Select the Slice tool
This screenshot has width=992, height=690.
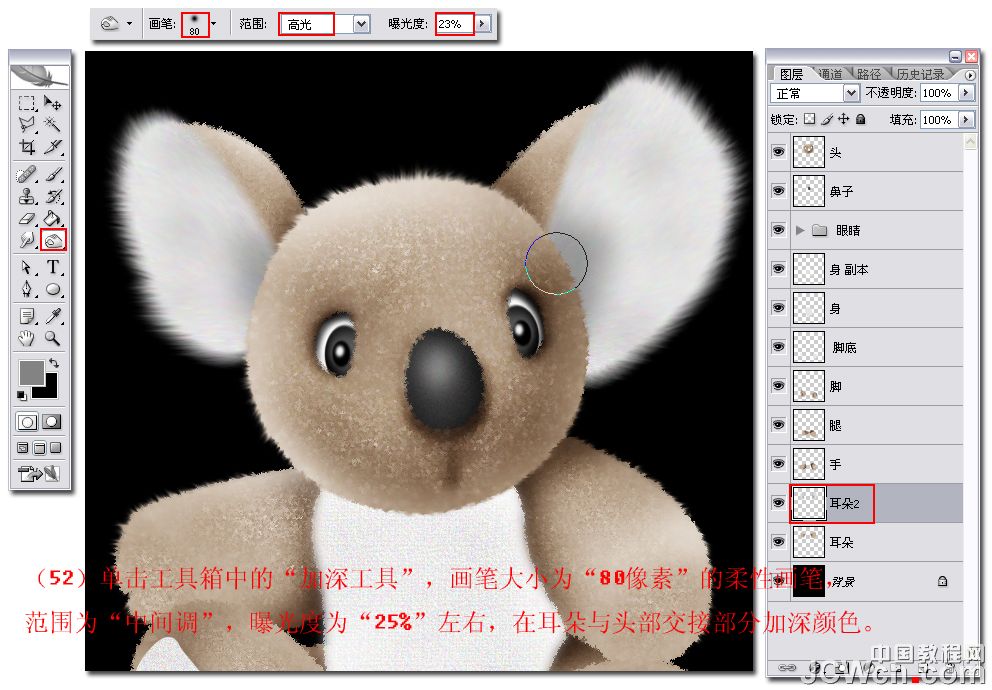coord(53,147)
